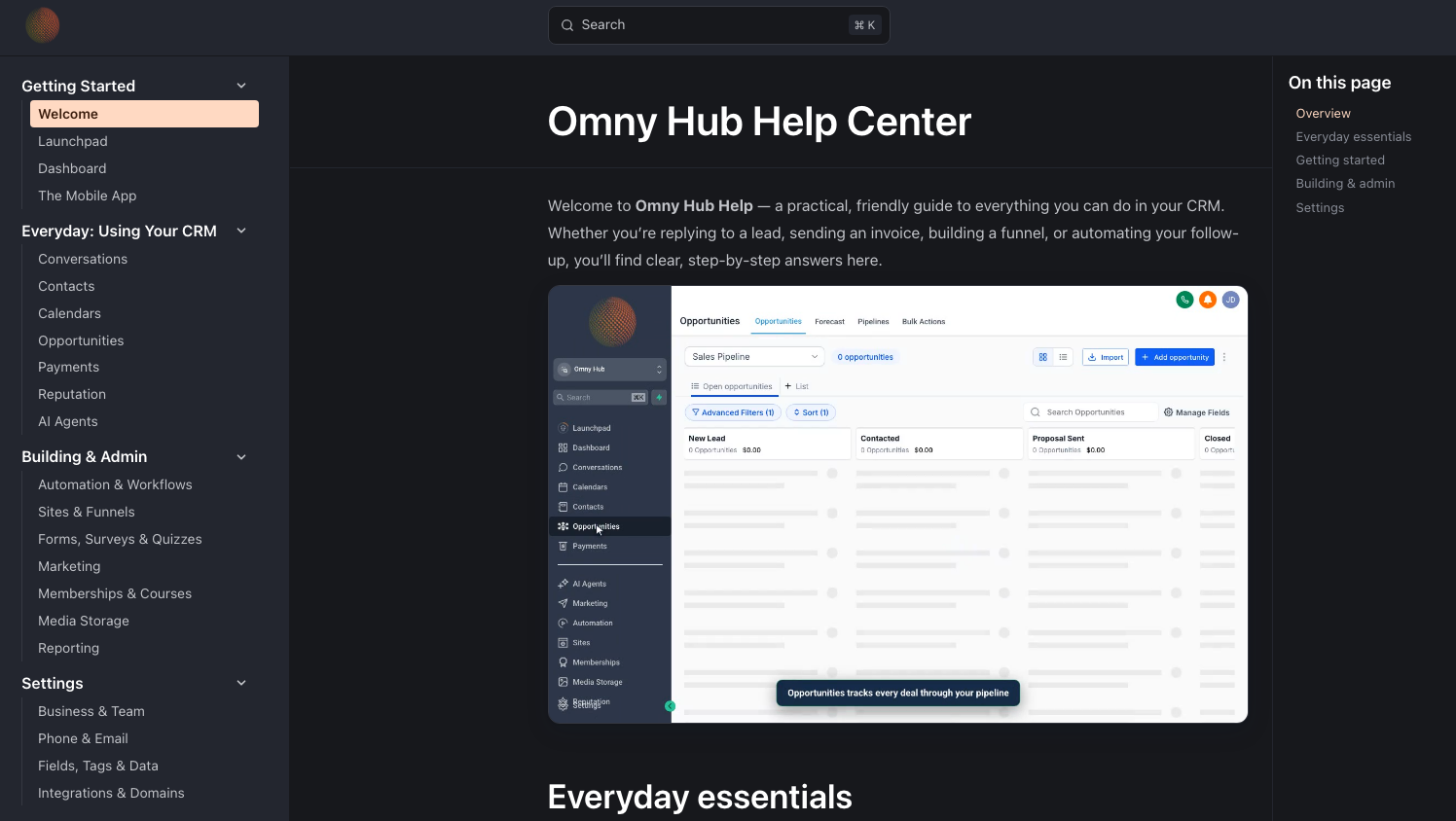1456x821 pixels.
Task: Click sphere logo inside embedded CRM sidebar
Action: point(612,321)
